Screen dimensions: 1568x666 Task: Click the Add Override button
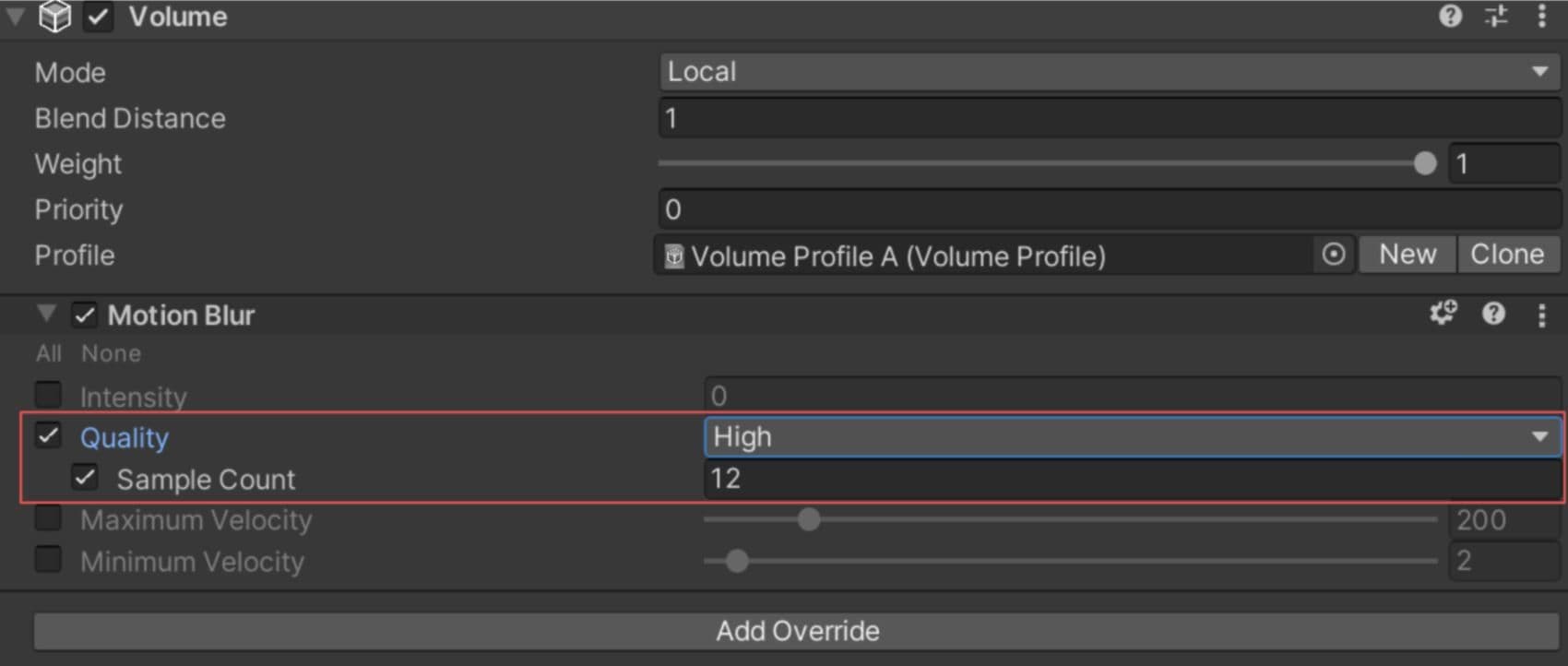(x=797, y=631)
